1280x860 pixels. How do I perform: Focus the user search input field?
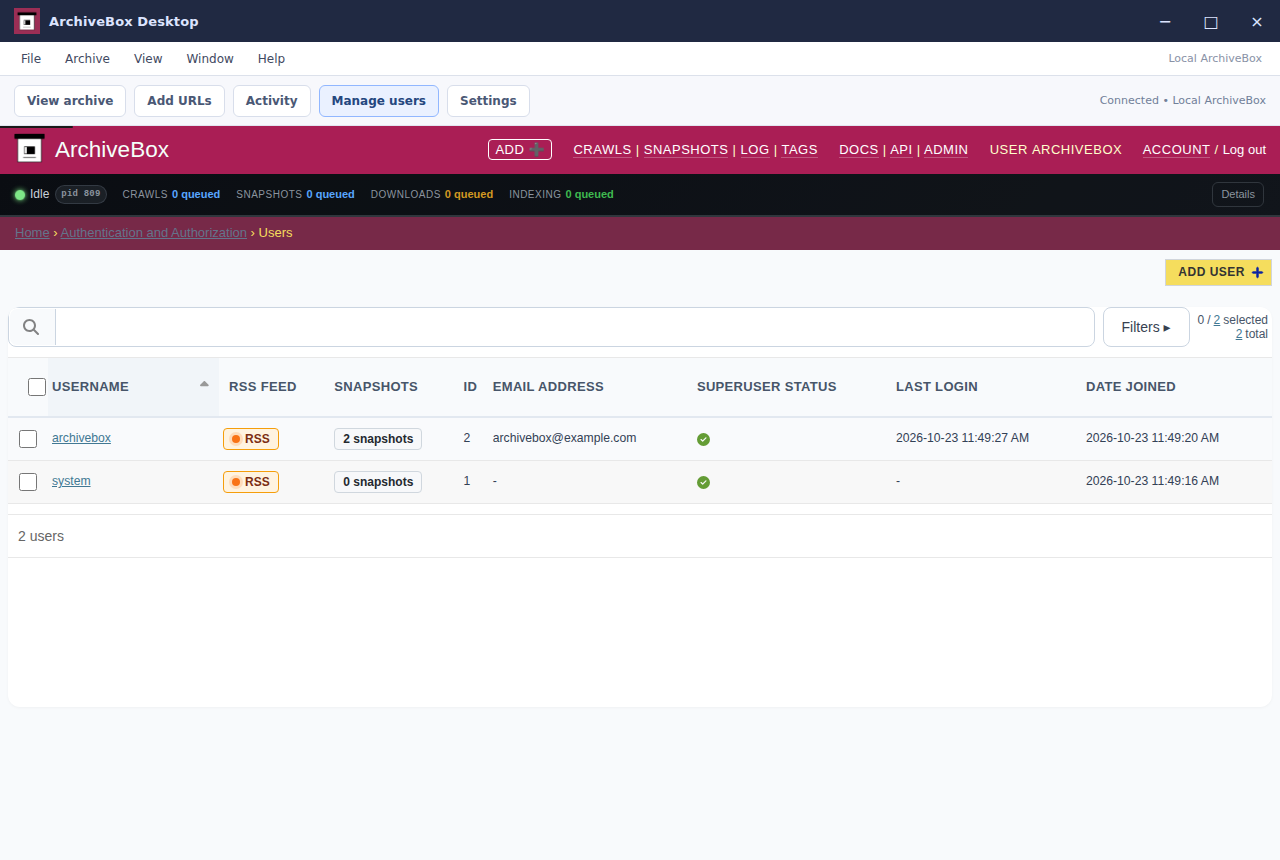575,327
